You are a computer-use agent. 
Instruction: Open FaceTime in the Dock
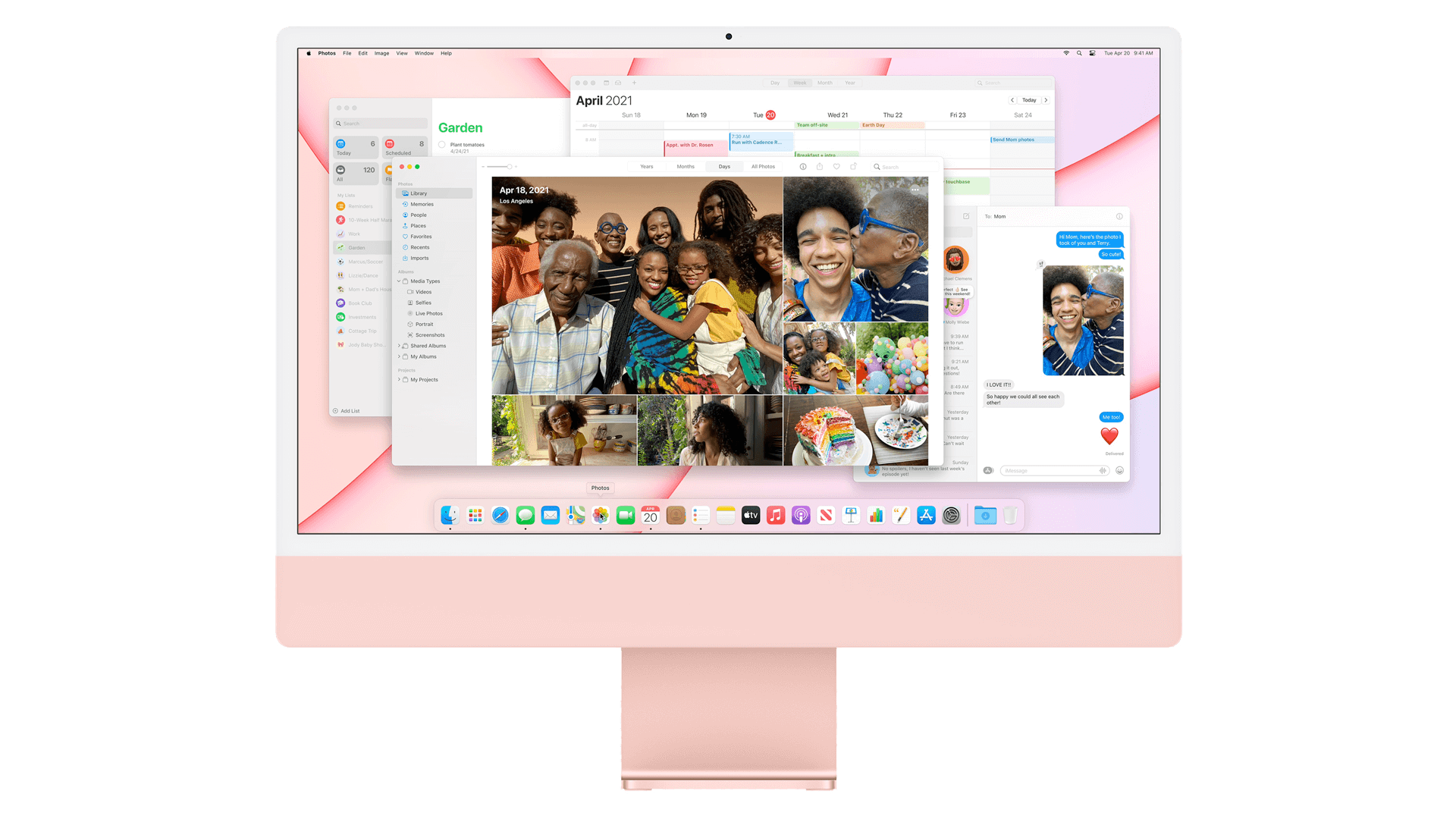(x=626, y=516)
